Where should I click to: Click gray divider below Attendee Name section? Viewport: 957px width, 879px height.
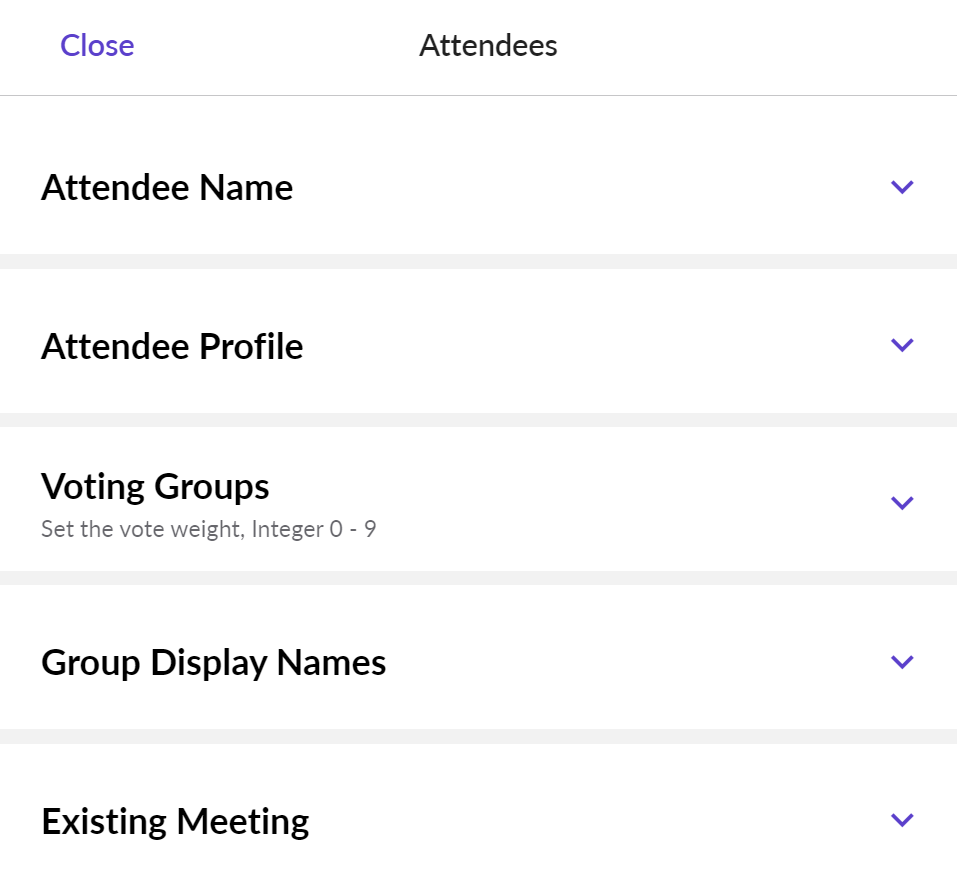(478, 261)
